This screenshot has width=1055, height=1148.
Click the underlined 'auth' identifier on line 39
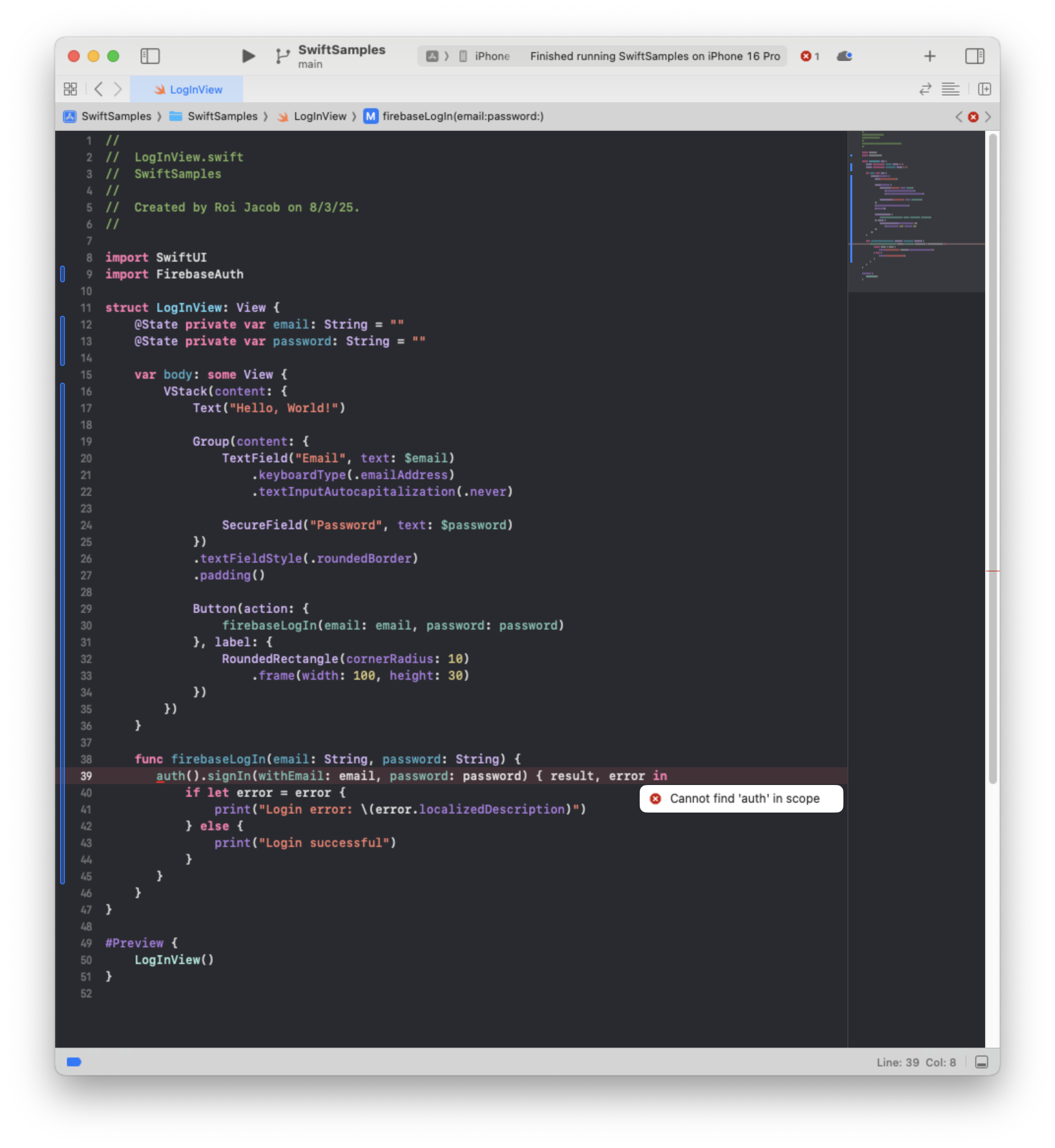click(171, 776)
